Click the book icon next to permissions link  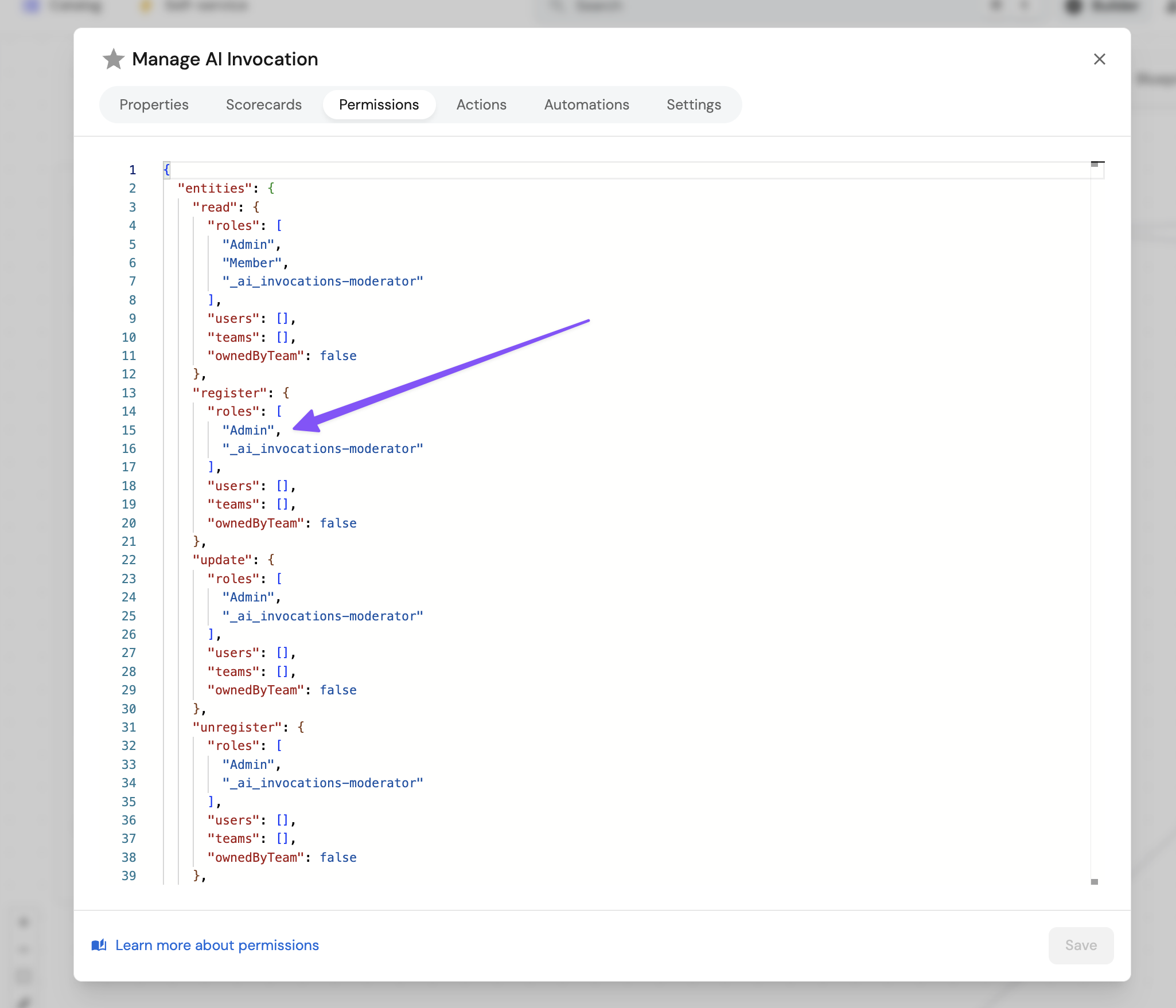(99, 945)
